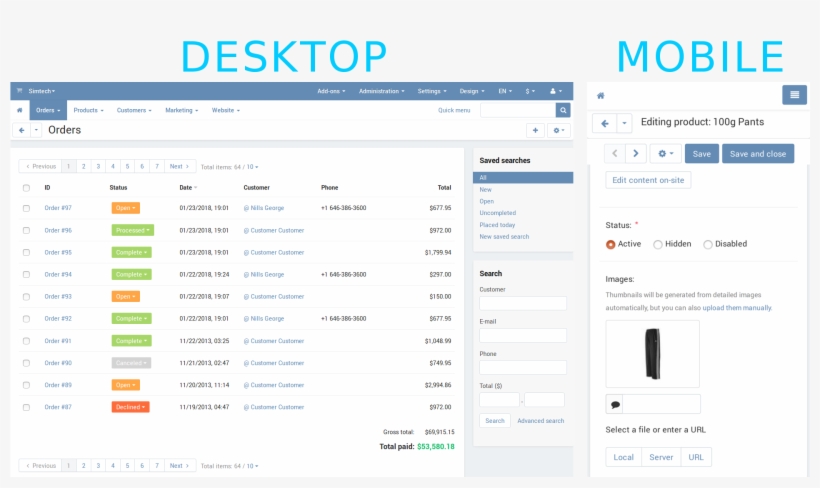Open the Advanced search link
This screenshot has height=488, width=820.
(x=540, y=421)
